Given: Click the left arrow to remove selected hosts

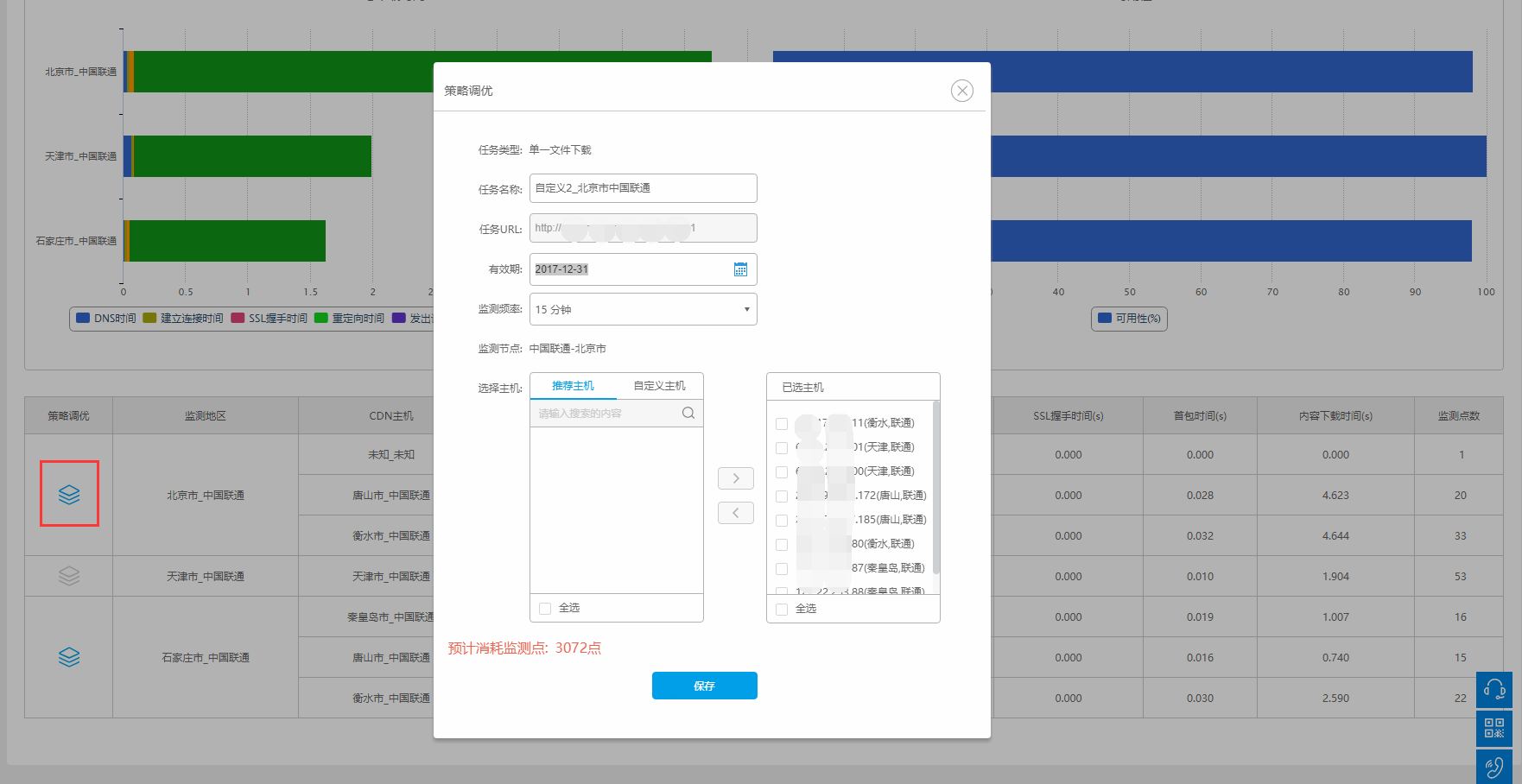Looking at the screenshot, I should pos(735,513).
